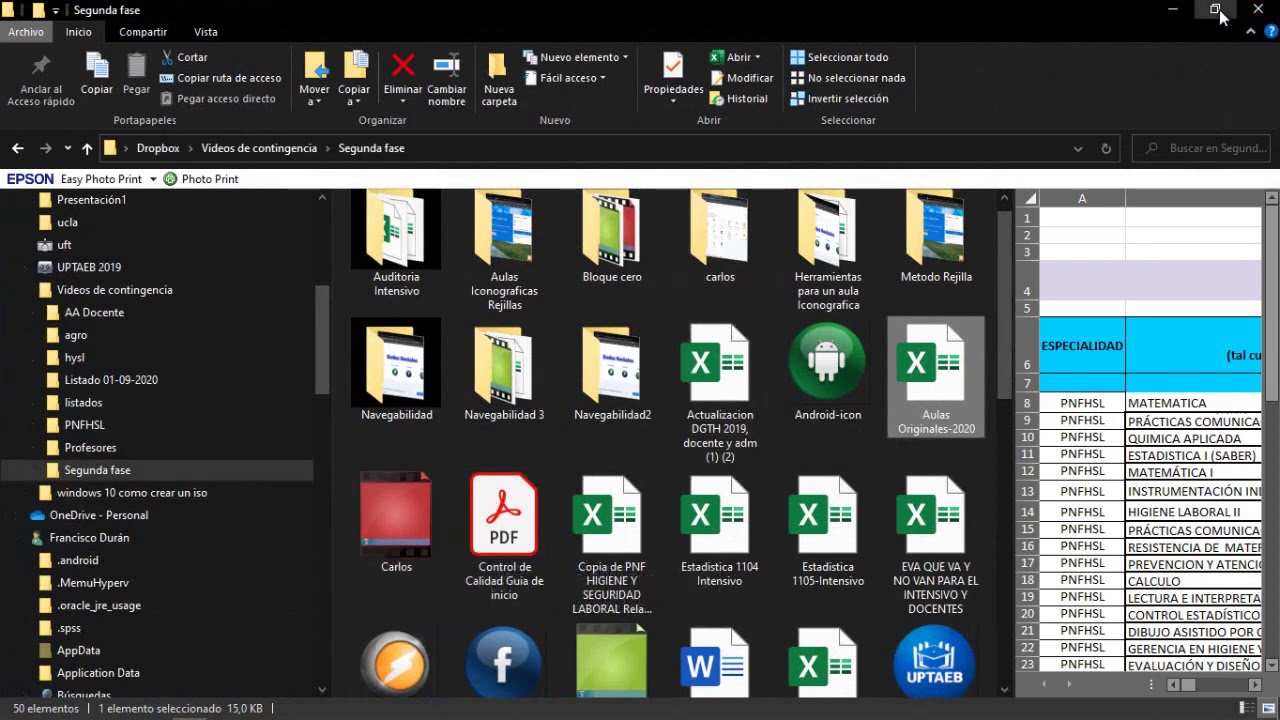Image resolution: width=1280 pixels, height=720 pixels.
Task: Create a new folder with Nueva carpeta
Action: pos(498,78)
